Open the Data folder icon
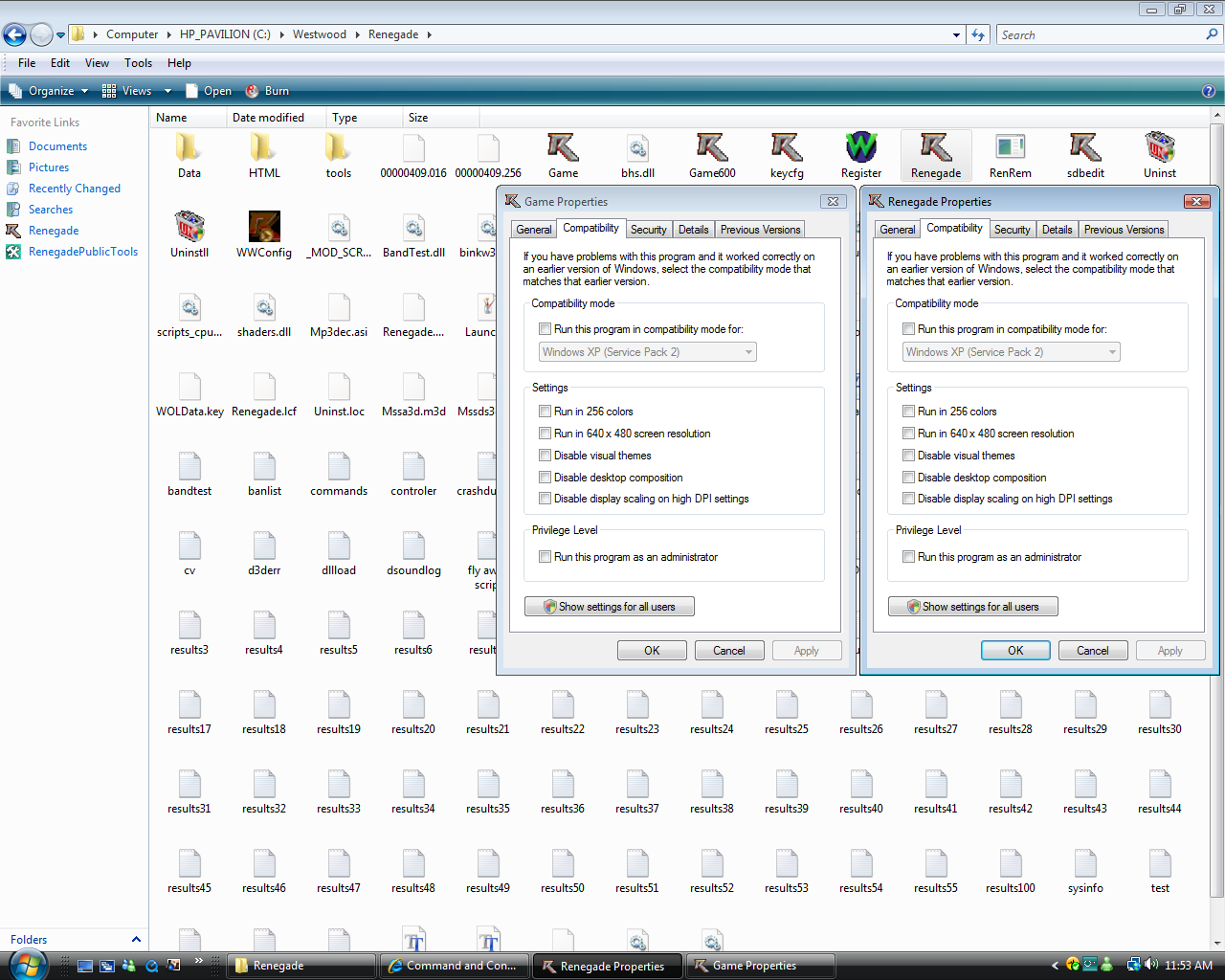1225x980 pixels. pos(189,148)
